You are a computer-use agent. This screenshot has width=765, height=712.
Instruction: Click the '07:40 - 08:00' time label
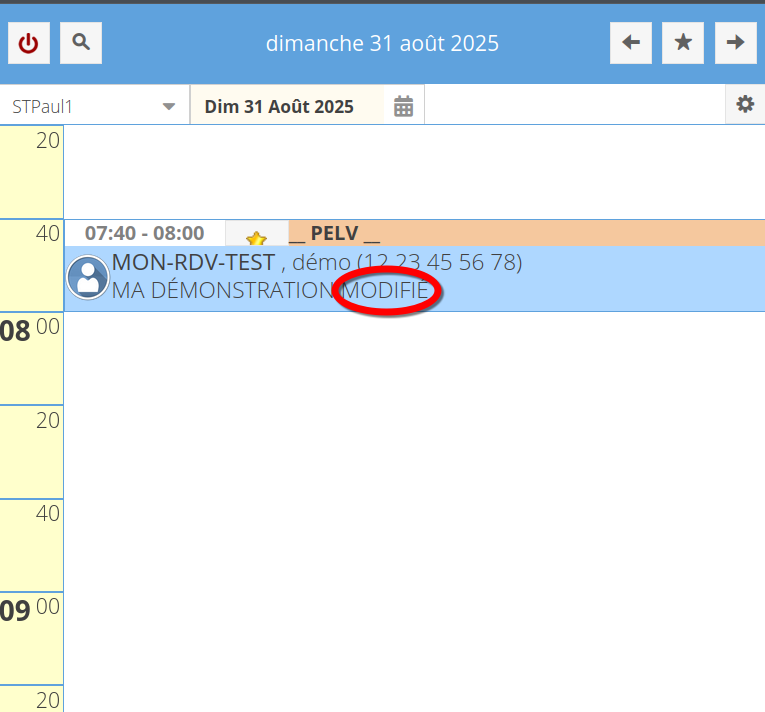tap(144, 233)
